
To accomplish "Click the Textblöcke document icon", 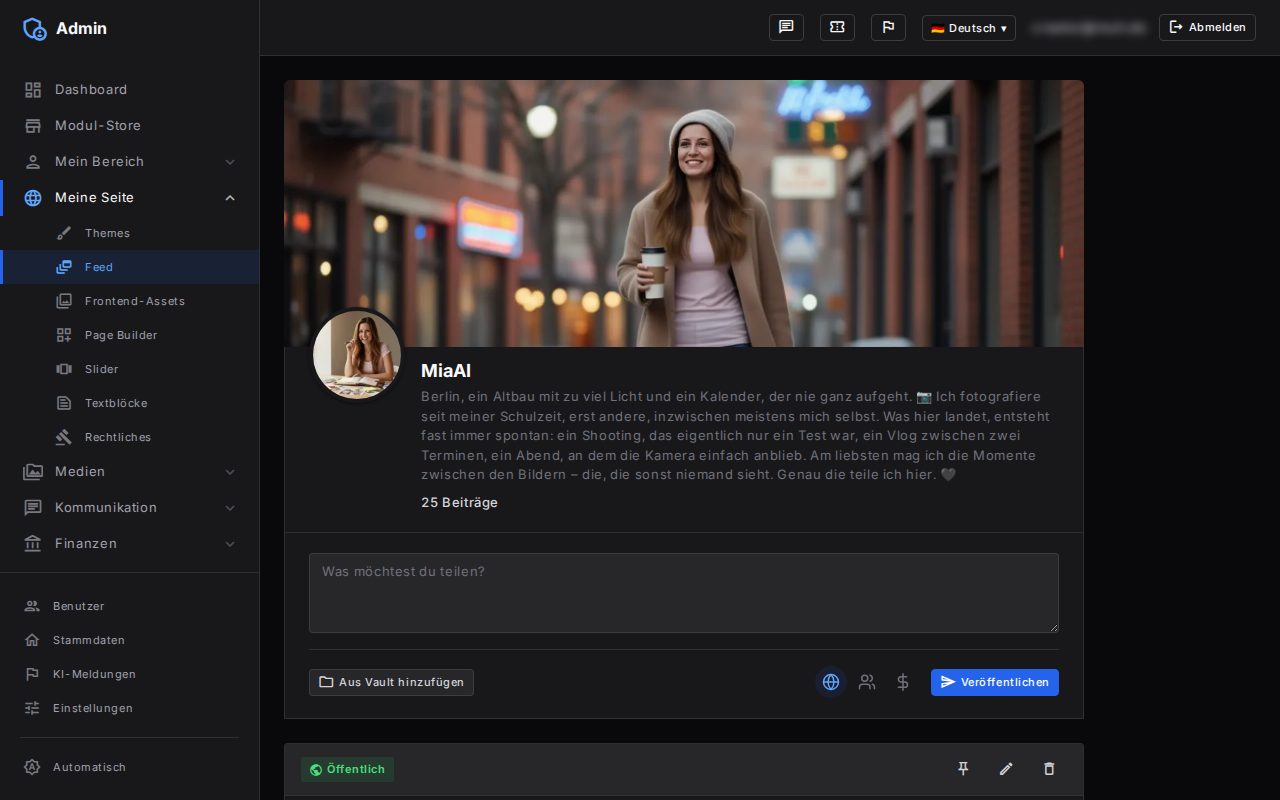I will [x=64, y=403].
